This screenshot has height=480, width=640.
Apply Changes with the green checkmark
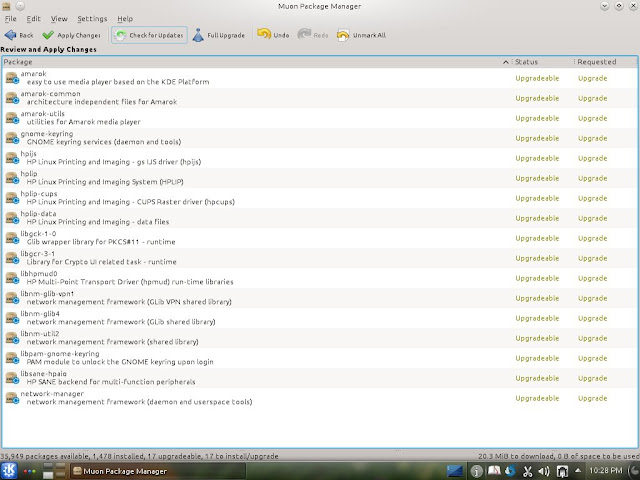71,35
